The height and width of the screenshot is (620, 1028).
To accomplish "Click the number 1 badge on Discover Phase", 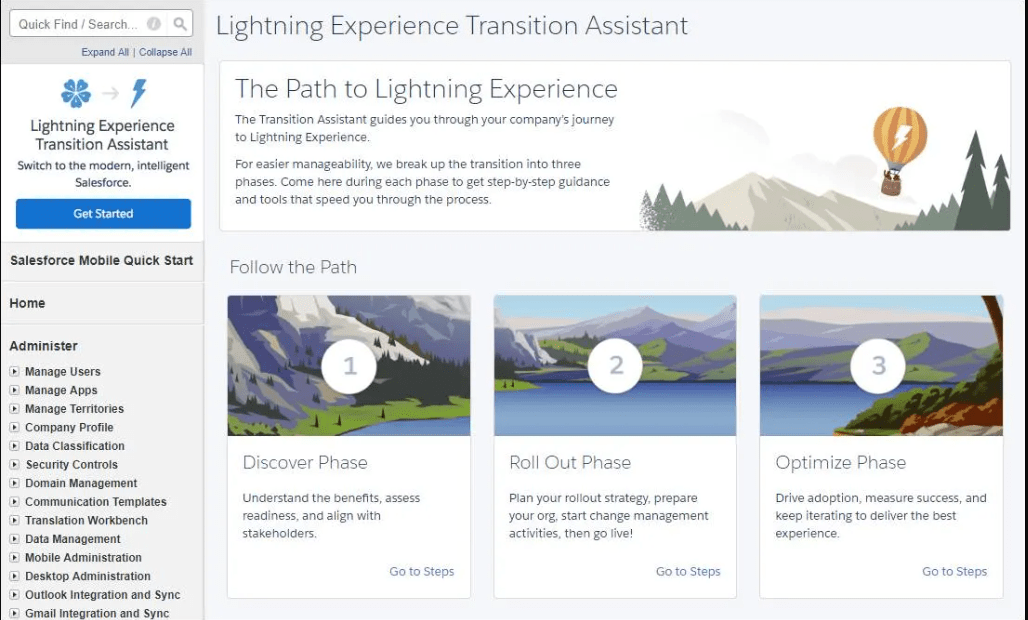I will click(348, 367).
